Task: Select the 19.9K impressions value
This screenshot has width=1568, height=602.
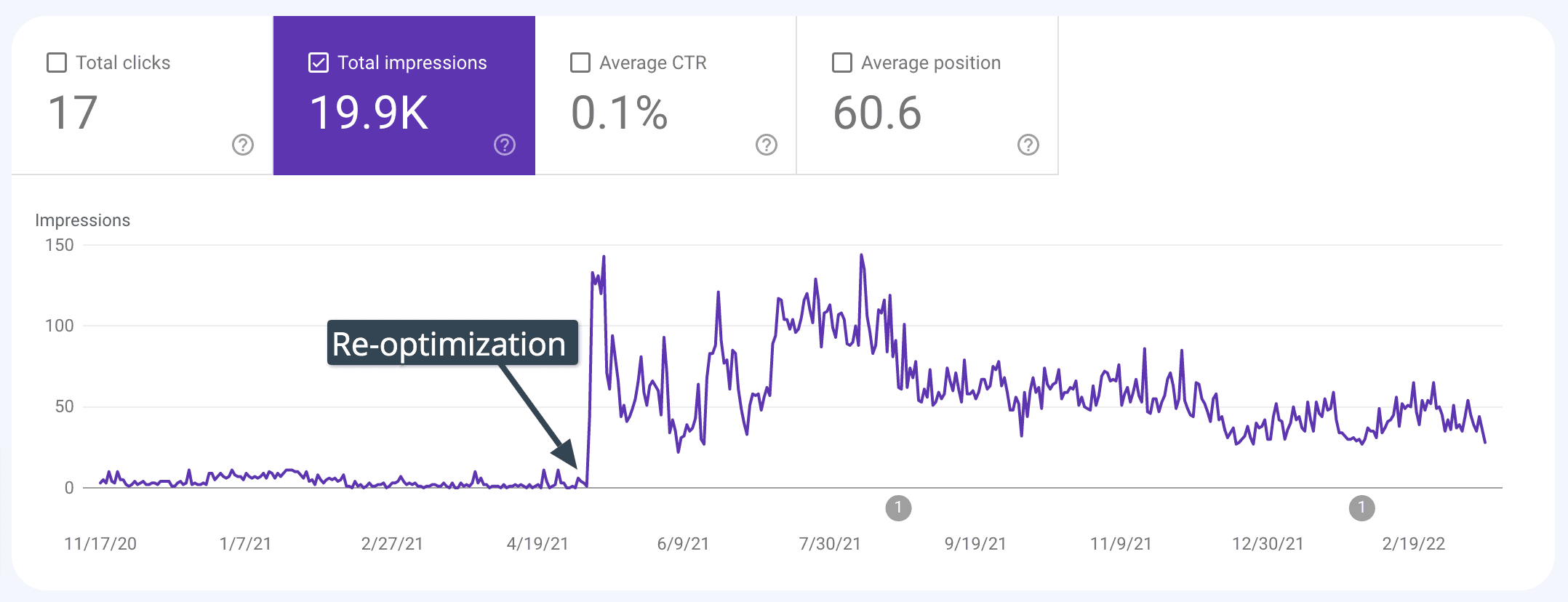Action: pos(369,113)
